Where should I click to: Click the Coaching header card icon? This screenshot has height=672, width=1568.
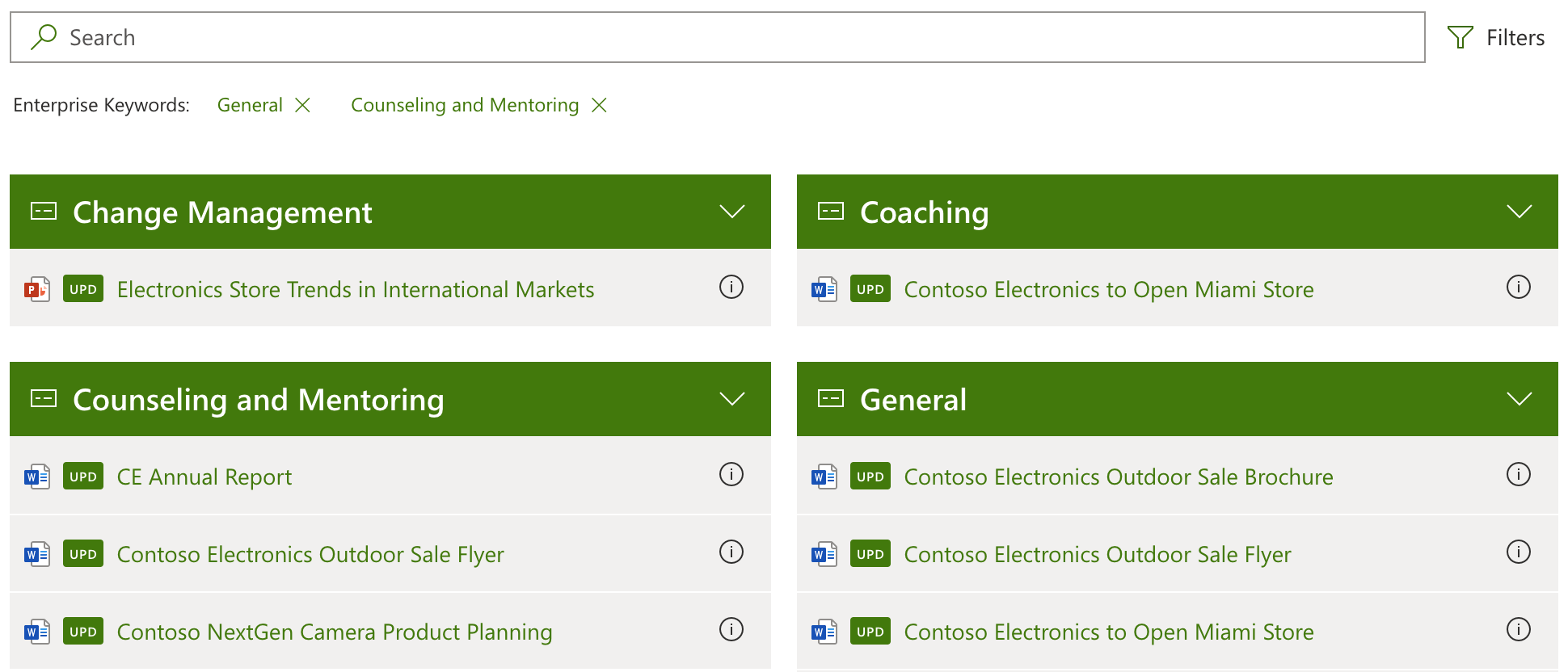tap(831, 212)
